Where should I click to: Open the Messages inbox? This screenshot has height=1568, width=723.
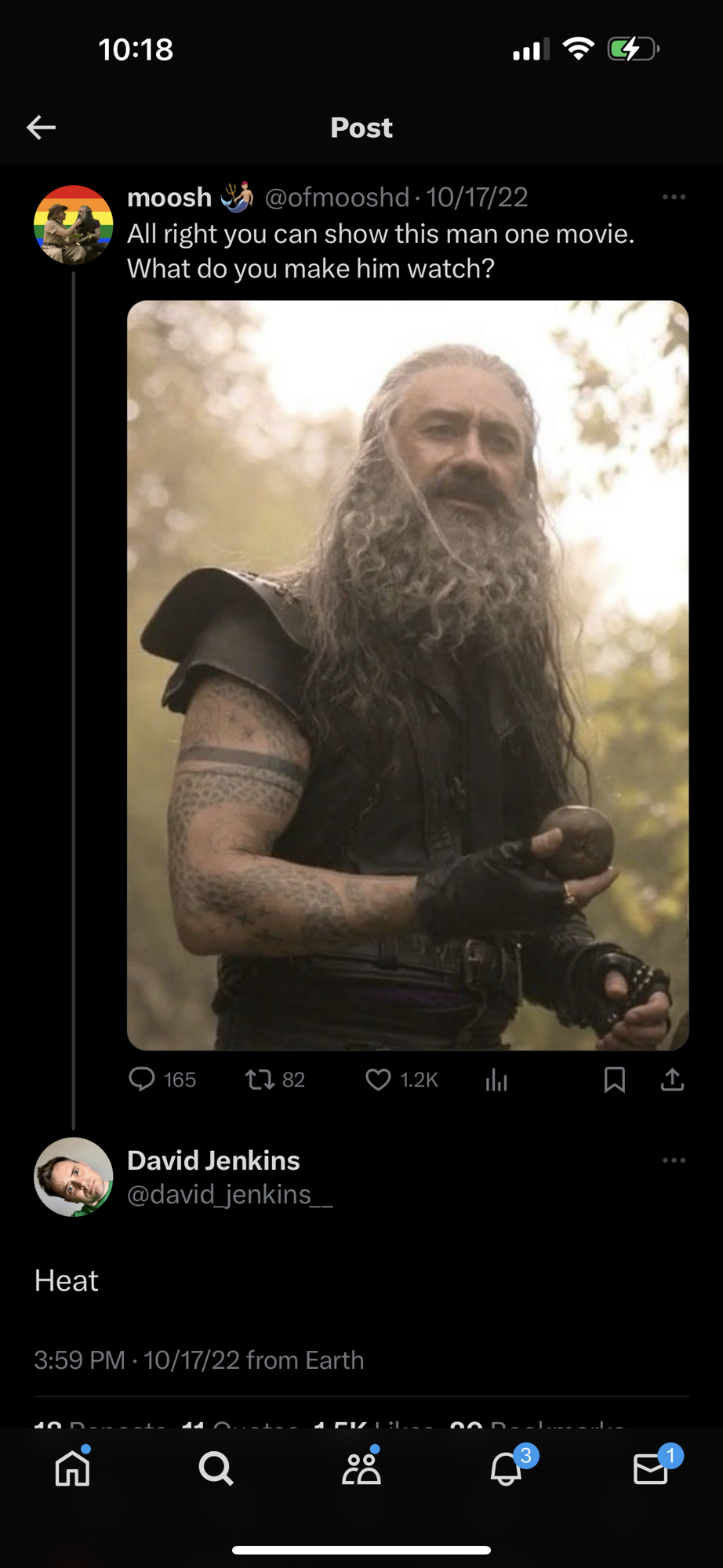coord(650,1468)
